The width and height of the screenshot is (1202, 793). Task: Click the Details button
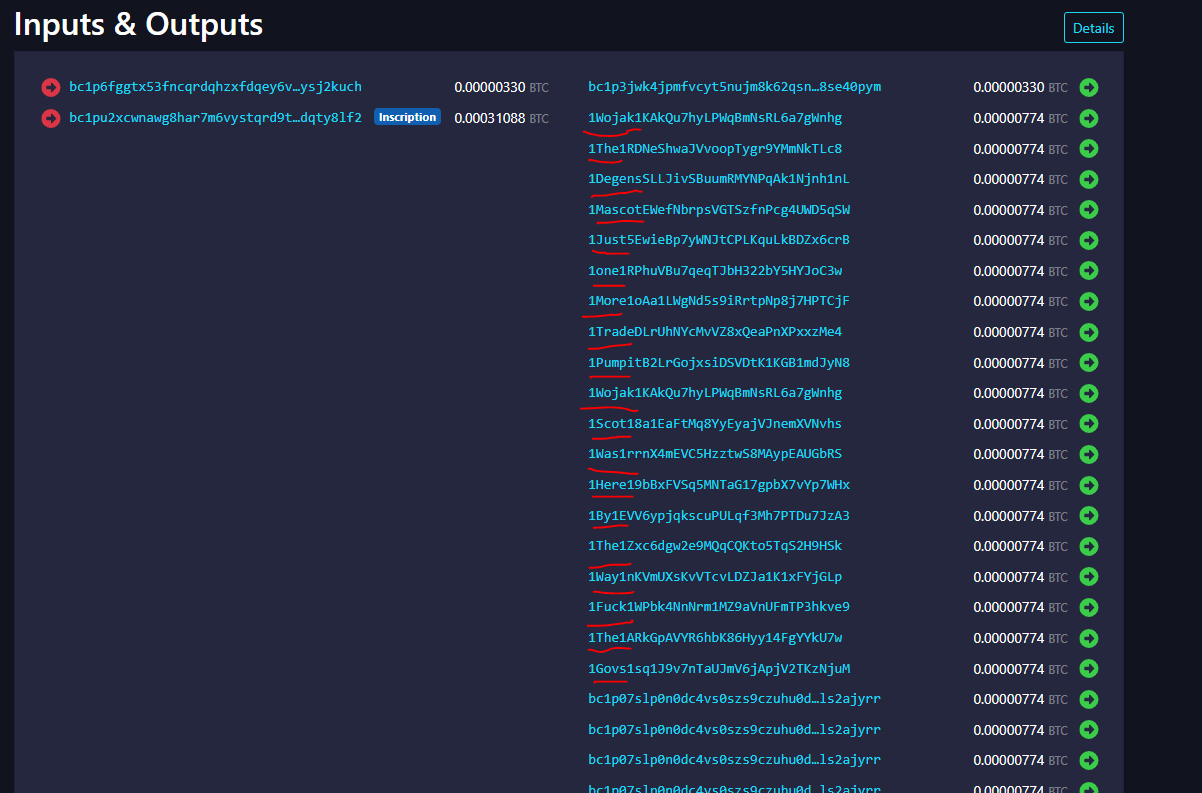click(x=1093, y=28)
